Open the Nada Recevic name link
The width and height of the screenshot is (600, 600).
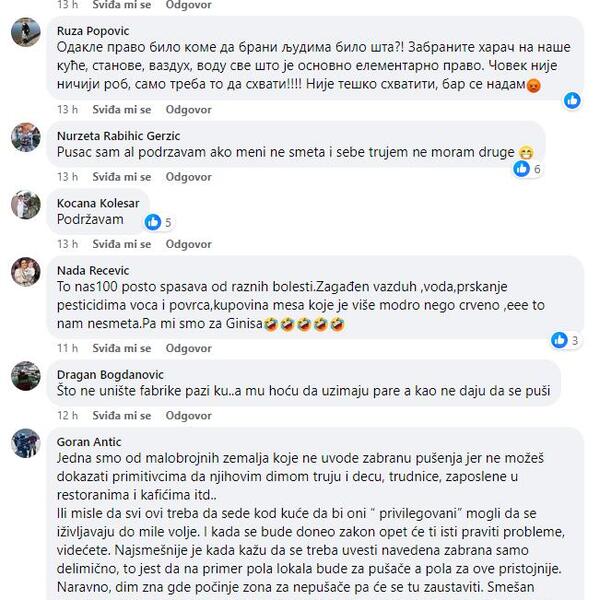click(x=93, y=271)
